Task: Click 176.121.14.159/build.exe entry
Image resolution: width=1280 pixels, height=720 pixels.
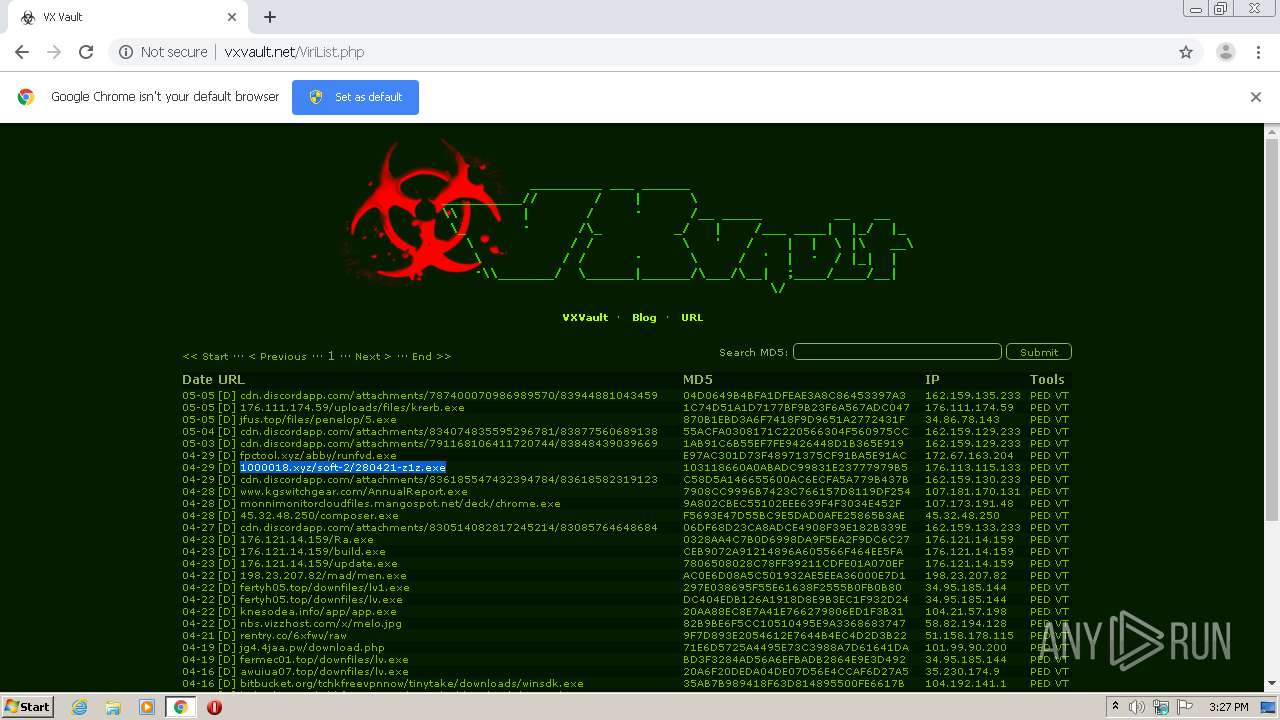Action: [313, 552]
